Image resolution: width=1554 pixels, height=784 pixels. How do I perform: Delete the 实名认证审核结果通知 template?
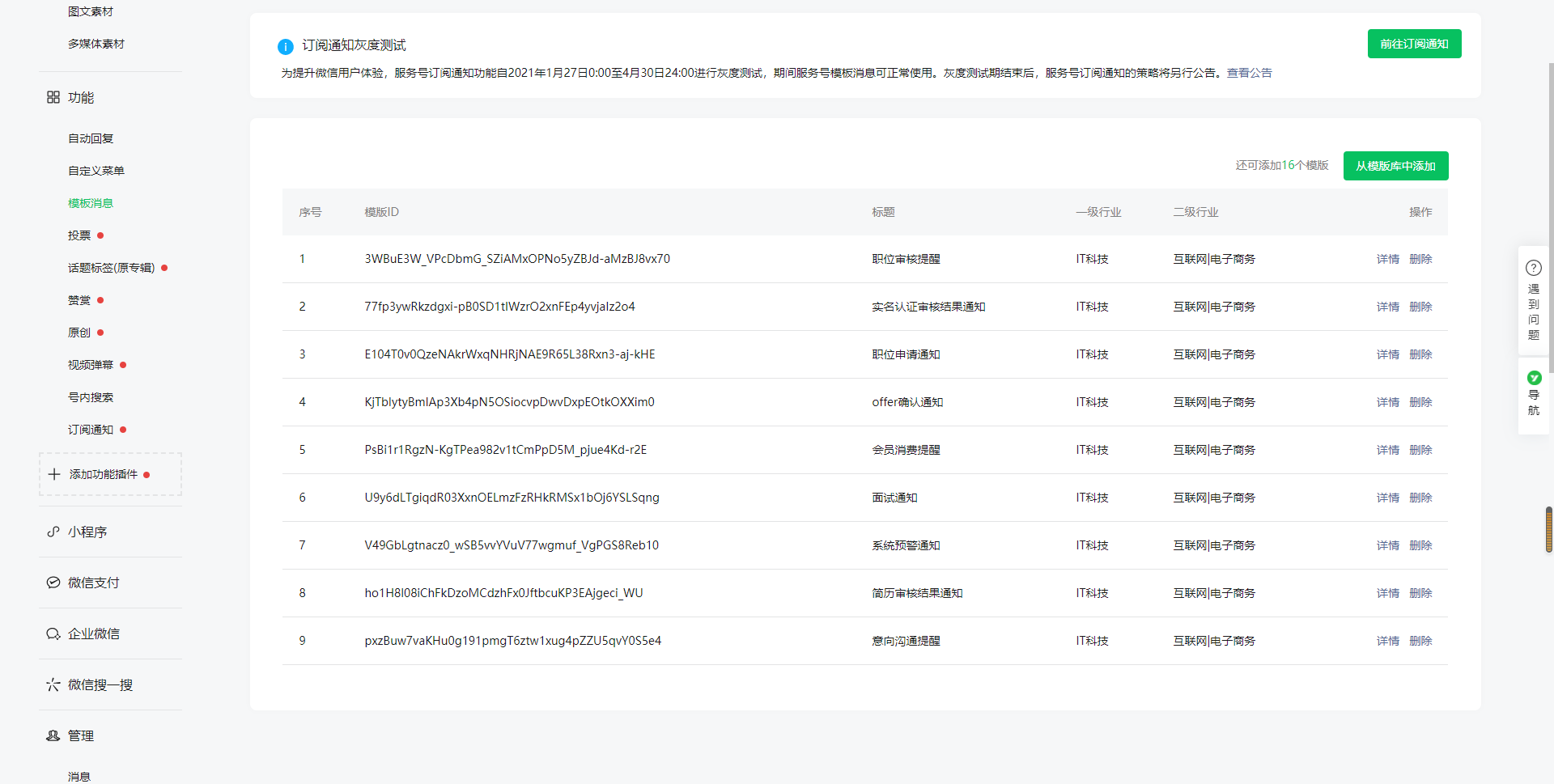(x=1420, y=307)
